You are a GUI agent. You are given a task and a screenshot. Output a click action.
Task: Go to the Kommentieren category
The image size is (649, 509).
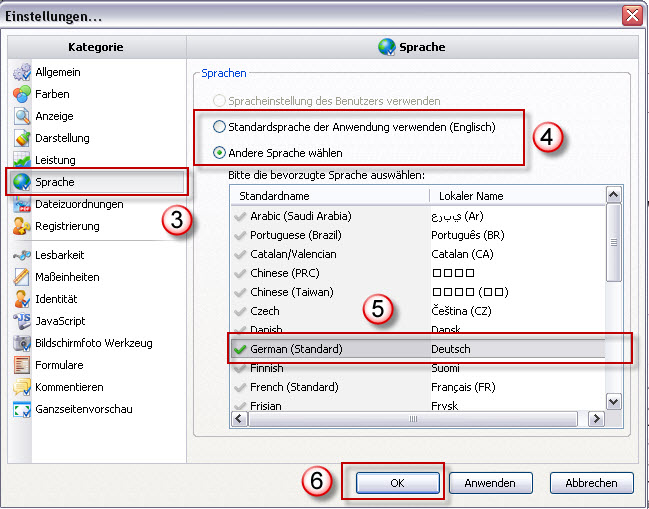(x=69, y=387)
